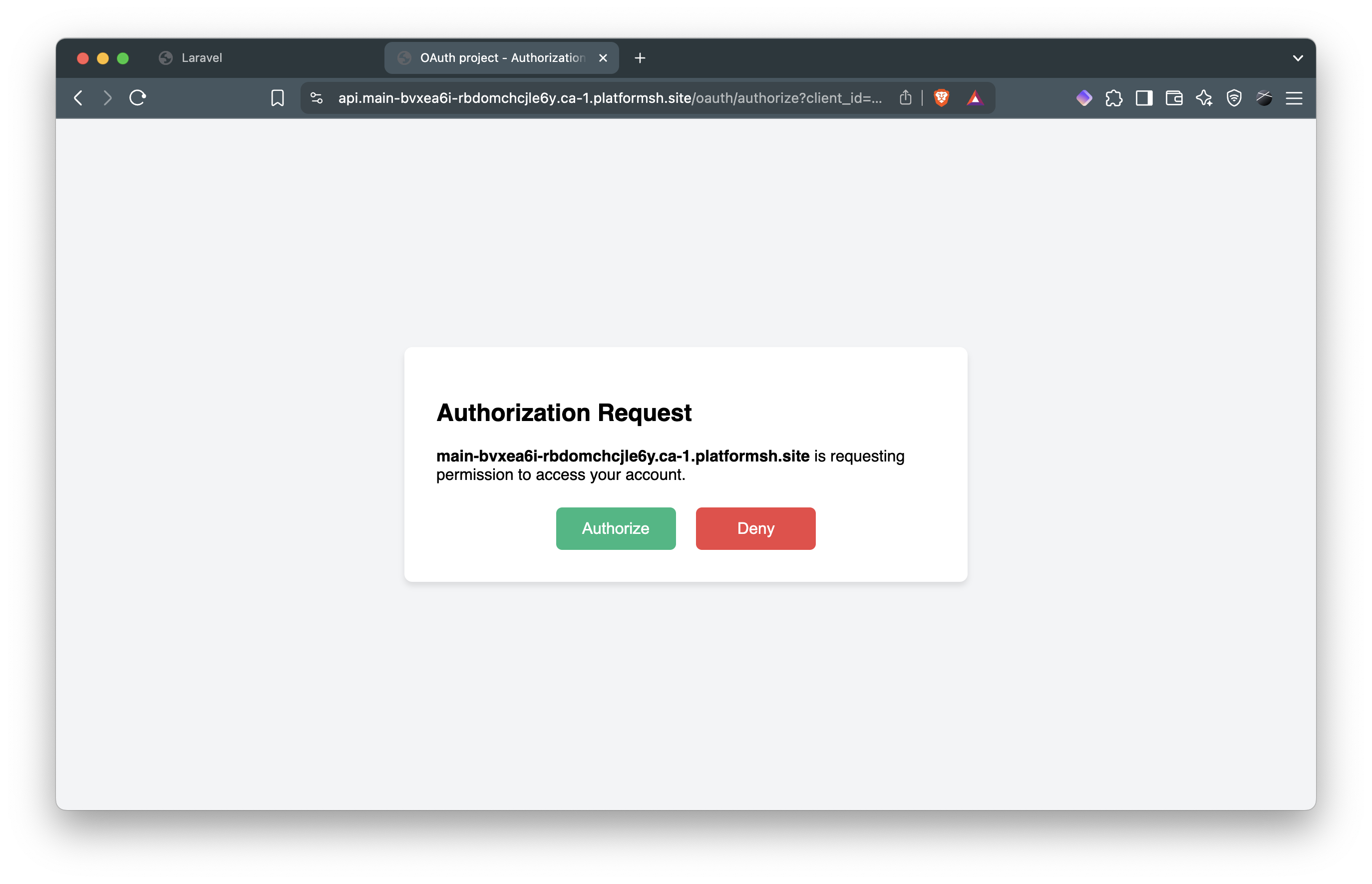
Task: Open the hamburger main menu
Action: pyautogui.click(x=1294, y=98)
